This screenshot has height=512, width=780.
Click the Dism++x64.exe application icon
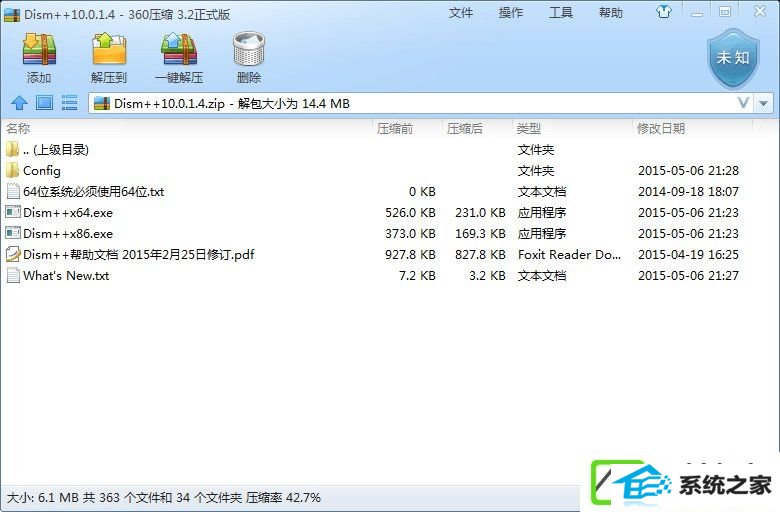coord(13,212)
